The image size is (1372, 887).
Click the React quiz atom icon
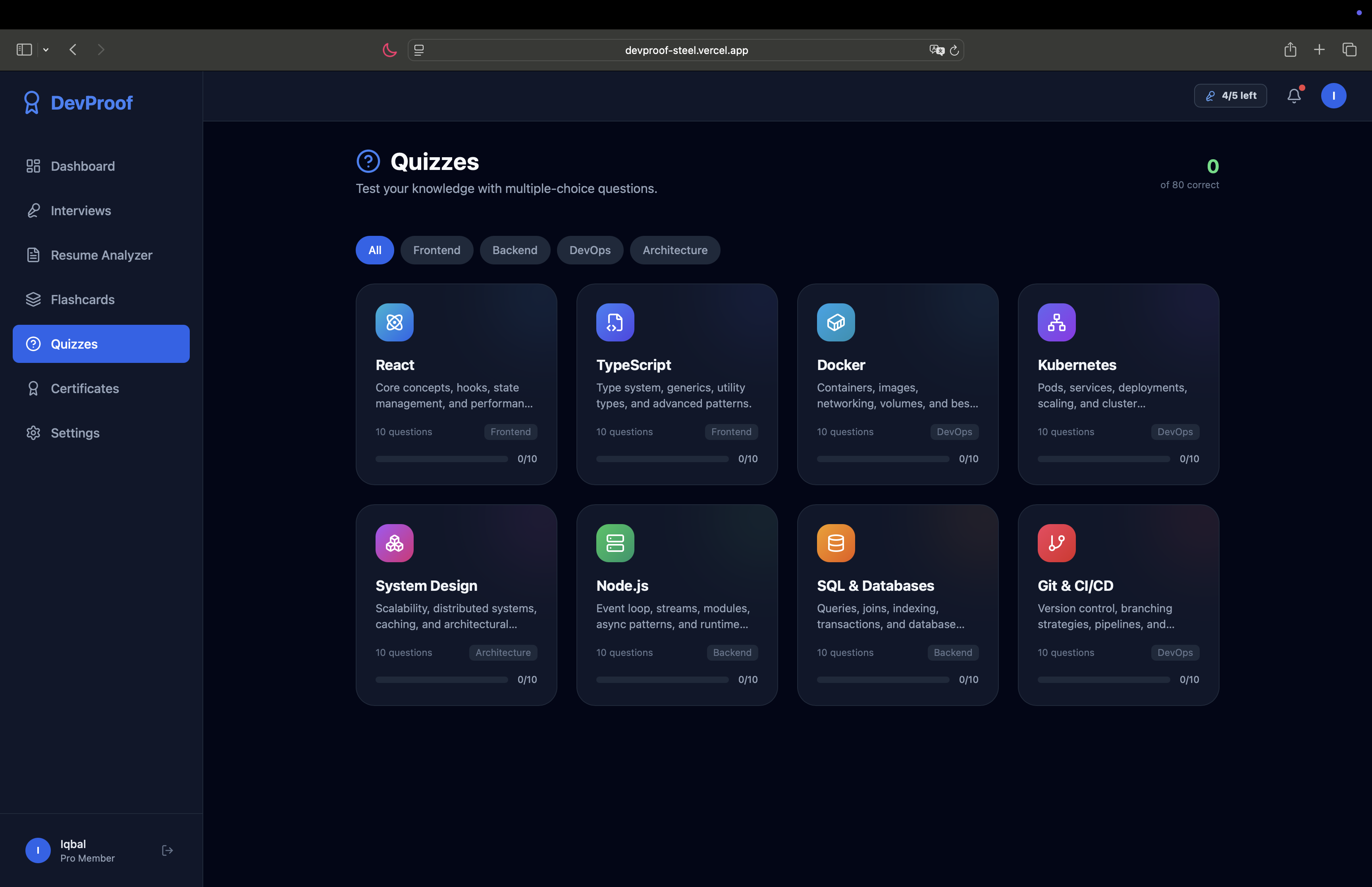(x=394, y=322)
